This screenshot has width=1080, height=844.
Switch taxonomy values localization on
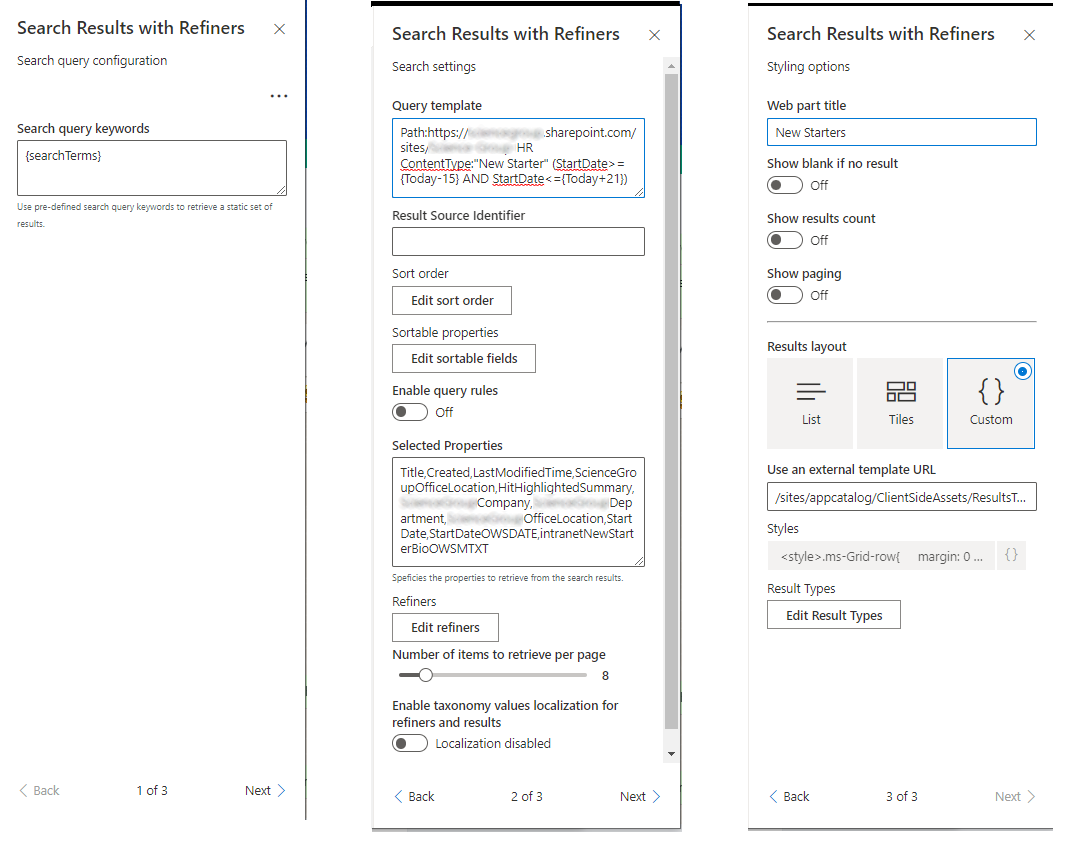(x=410, y=743)
